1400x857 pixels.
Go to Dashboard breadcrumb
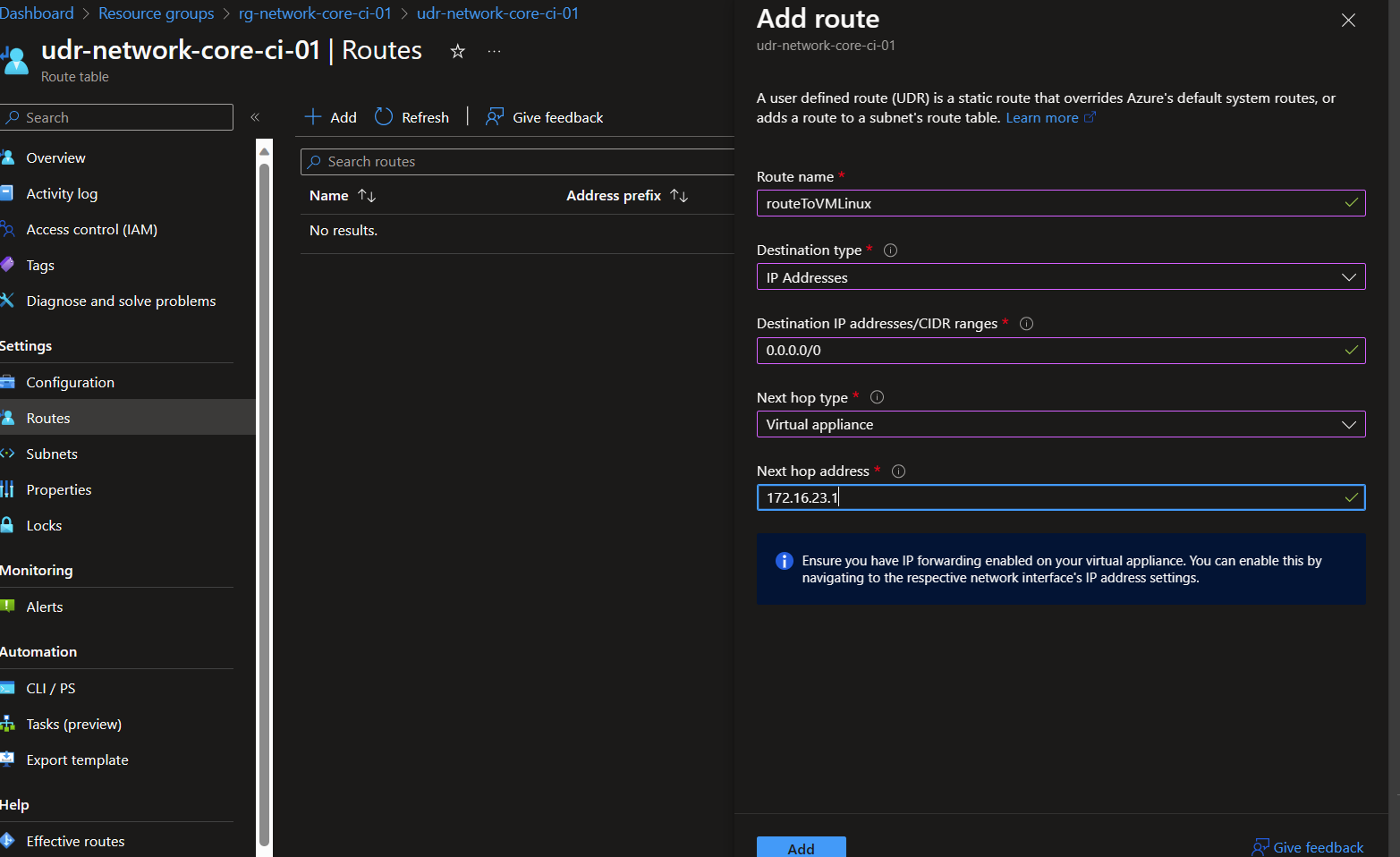[x=37, y=13]
